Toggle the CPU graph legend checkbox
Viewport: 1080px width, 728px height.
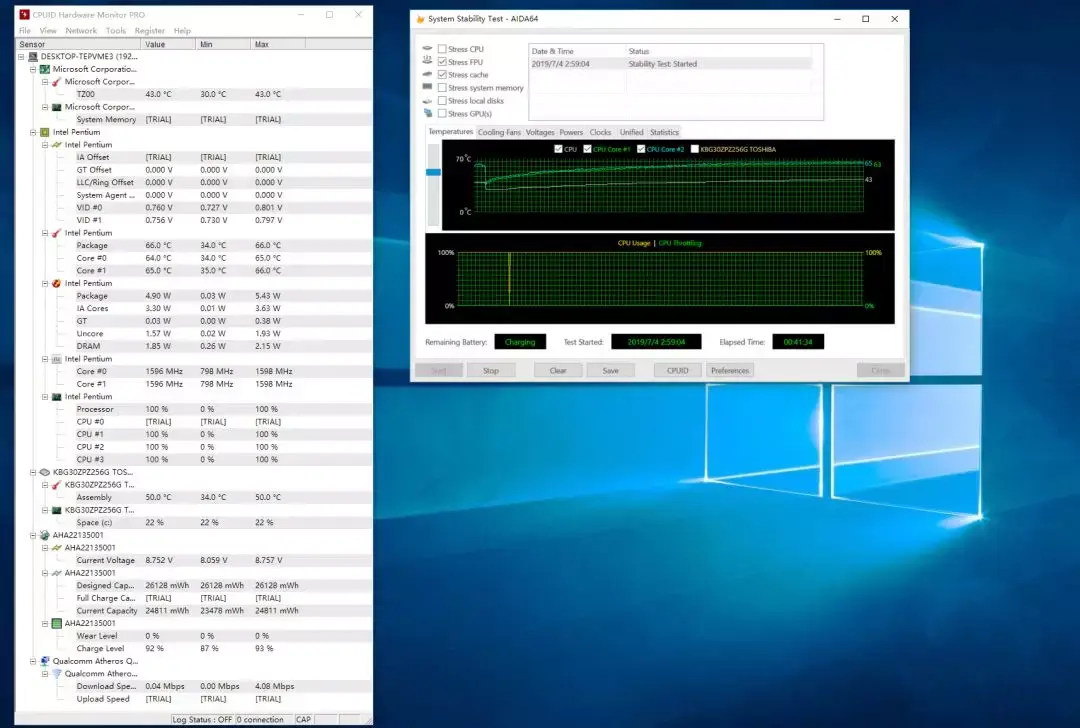point(558,149)
